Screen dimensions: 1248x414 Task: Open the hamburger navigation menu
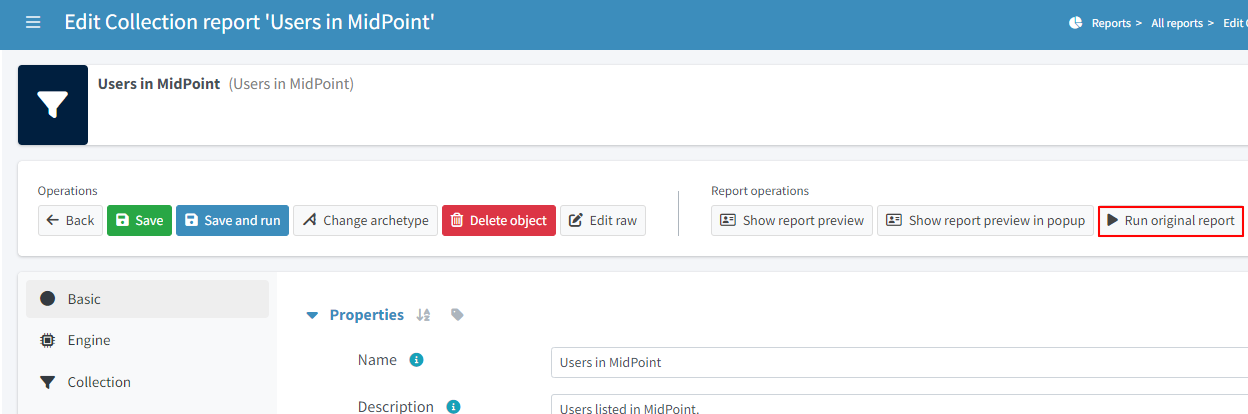(x=33, y=22)
